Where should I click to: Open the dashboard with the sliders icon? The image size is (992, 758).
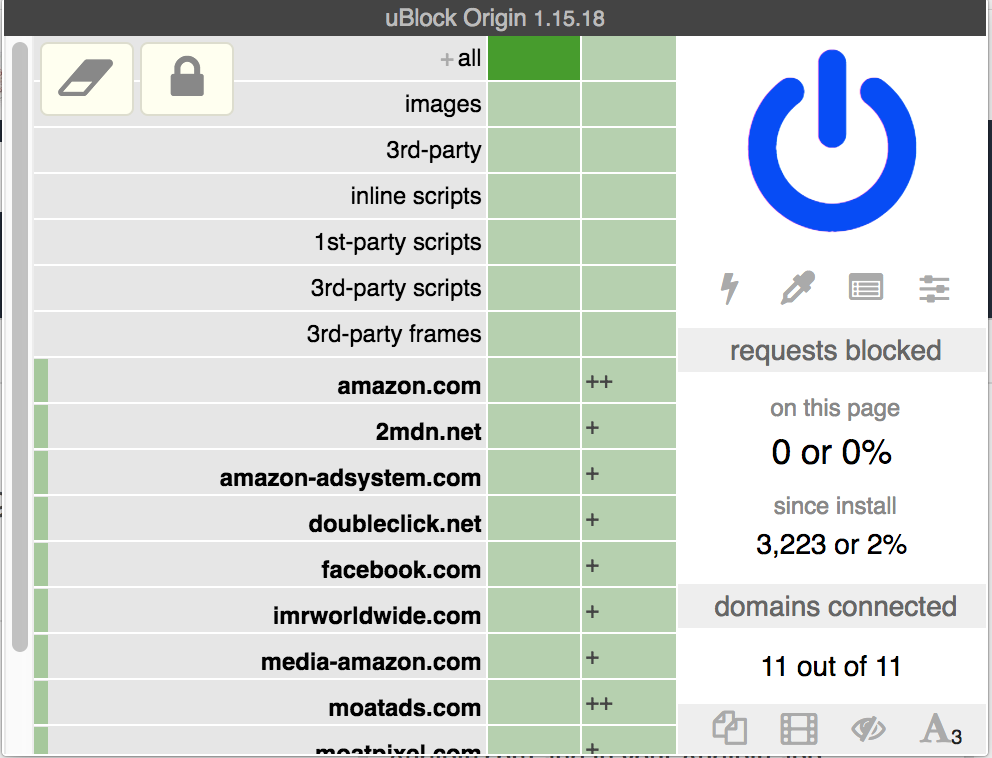[934, 288]
